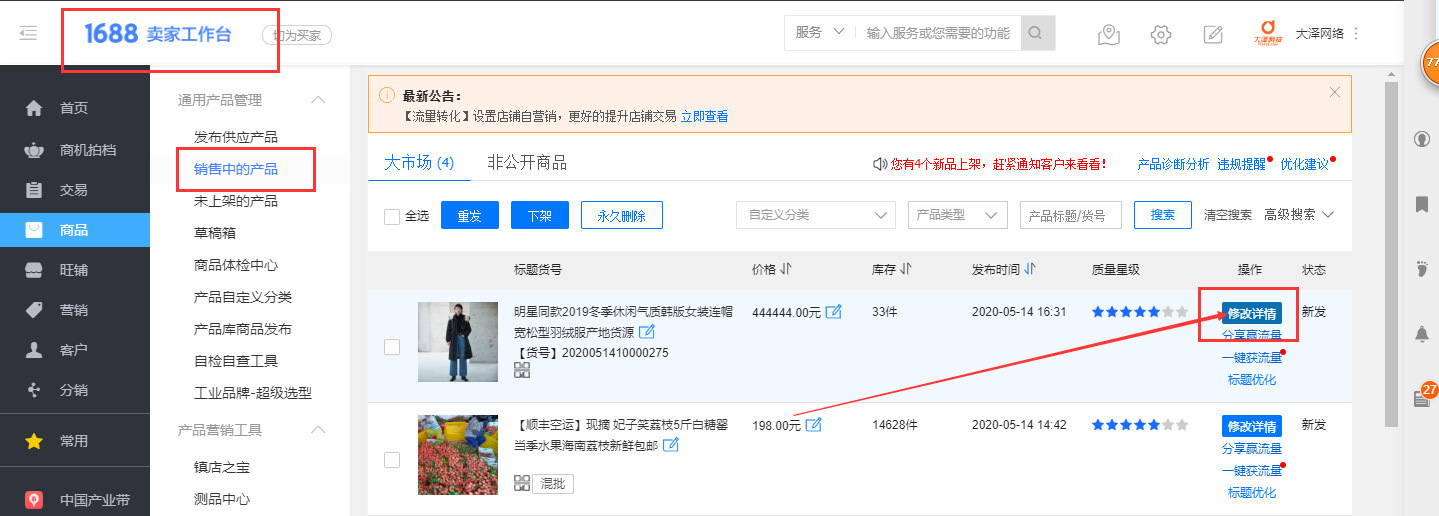Open the 首页 home icon in sidebar

click(x=34, y=108)
